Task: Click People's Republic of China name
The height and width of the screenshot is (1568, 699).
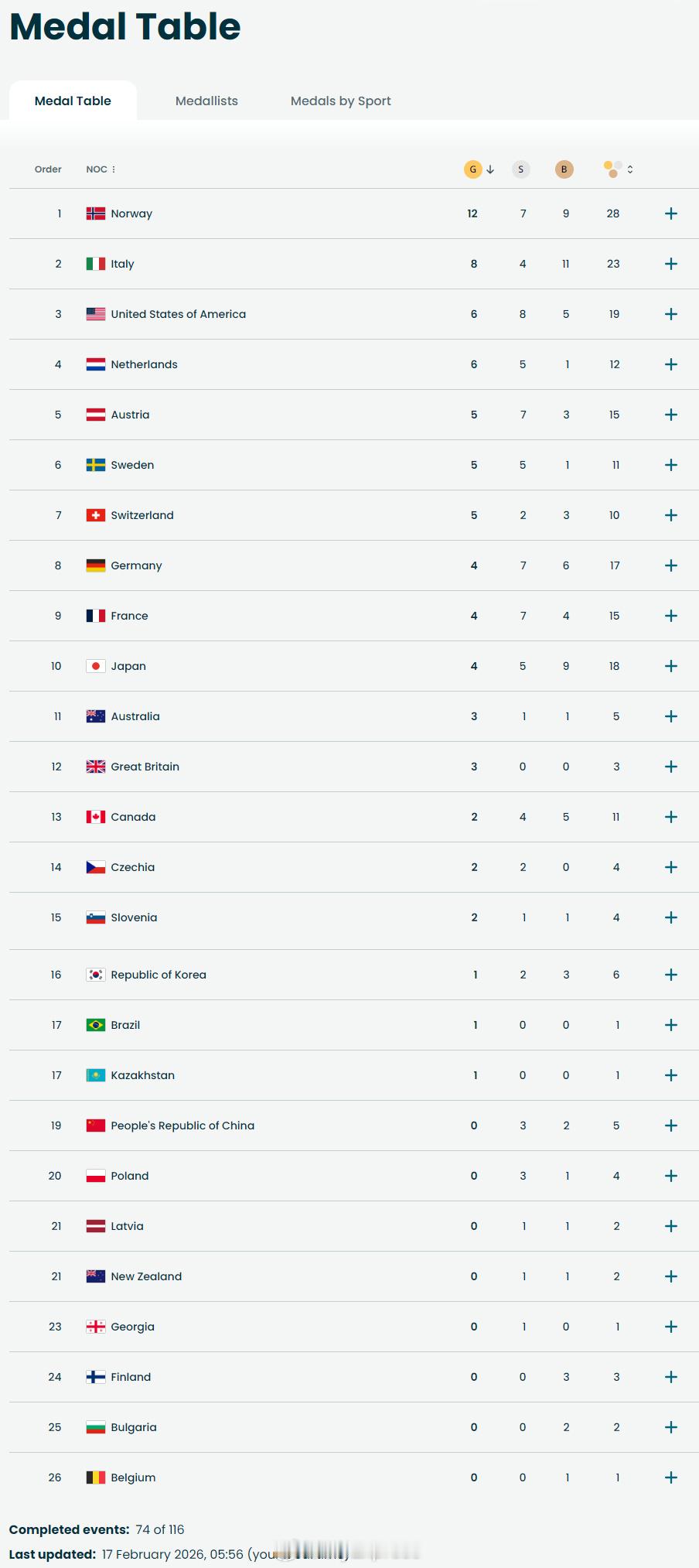Action: tap(182, 1126)
